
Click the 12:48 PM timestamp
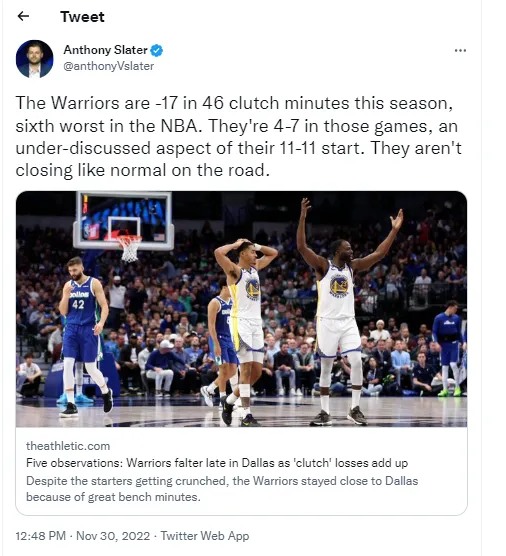click(40, 535)
